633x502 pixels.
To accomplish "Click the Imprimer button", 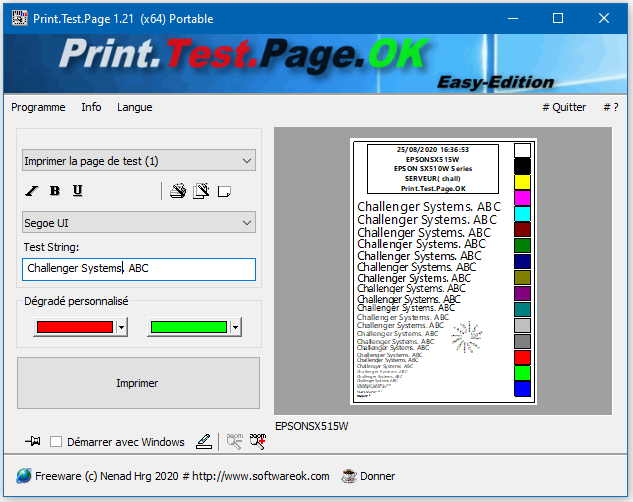I will 138,383.
